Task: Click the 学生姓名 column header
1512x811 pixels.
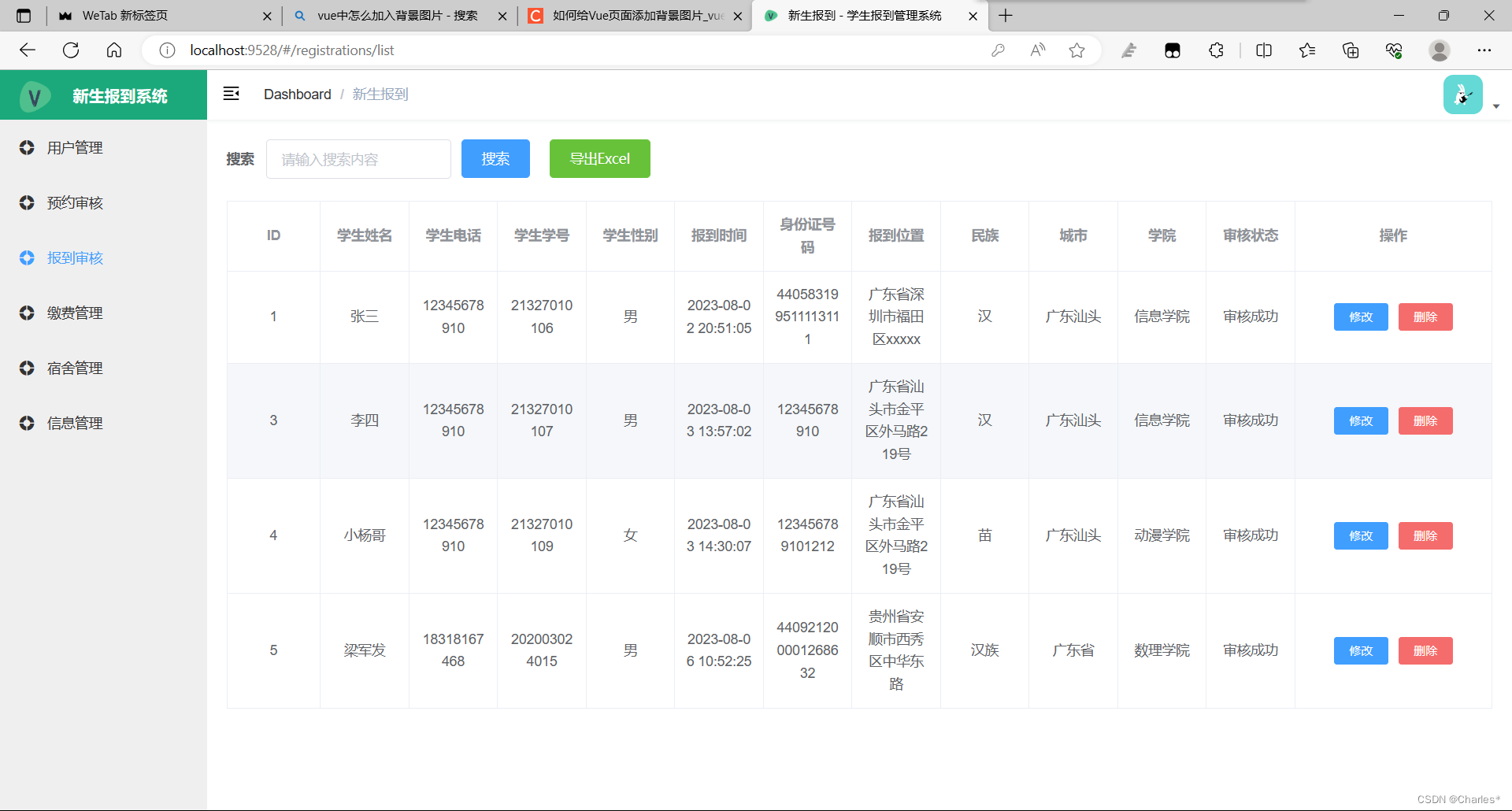Action: click(x=365, y=235)
